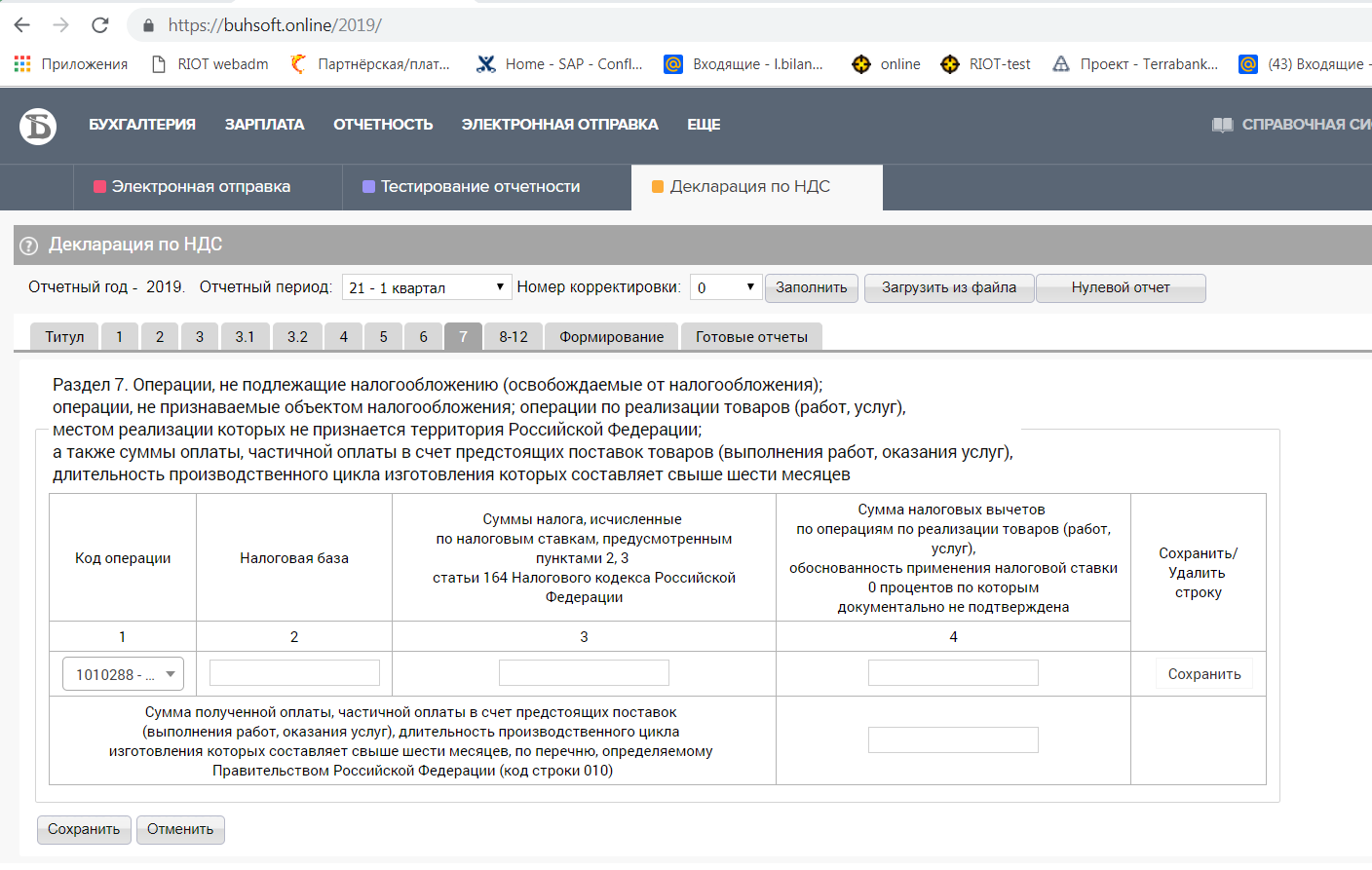Open the Home - SAP - Confl... bookmark
Screen dimensions: 1372x870
tap(559, 64)
